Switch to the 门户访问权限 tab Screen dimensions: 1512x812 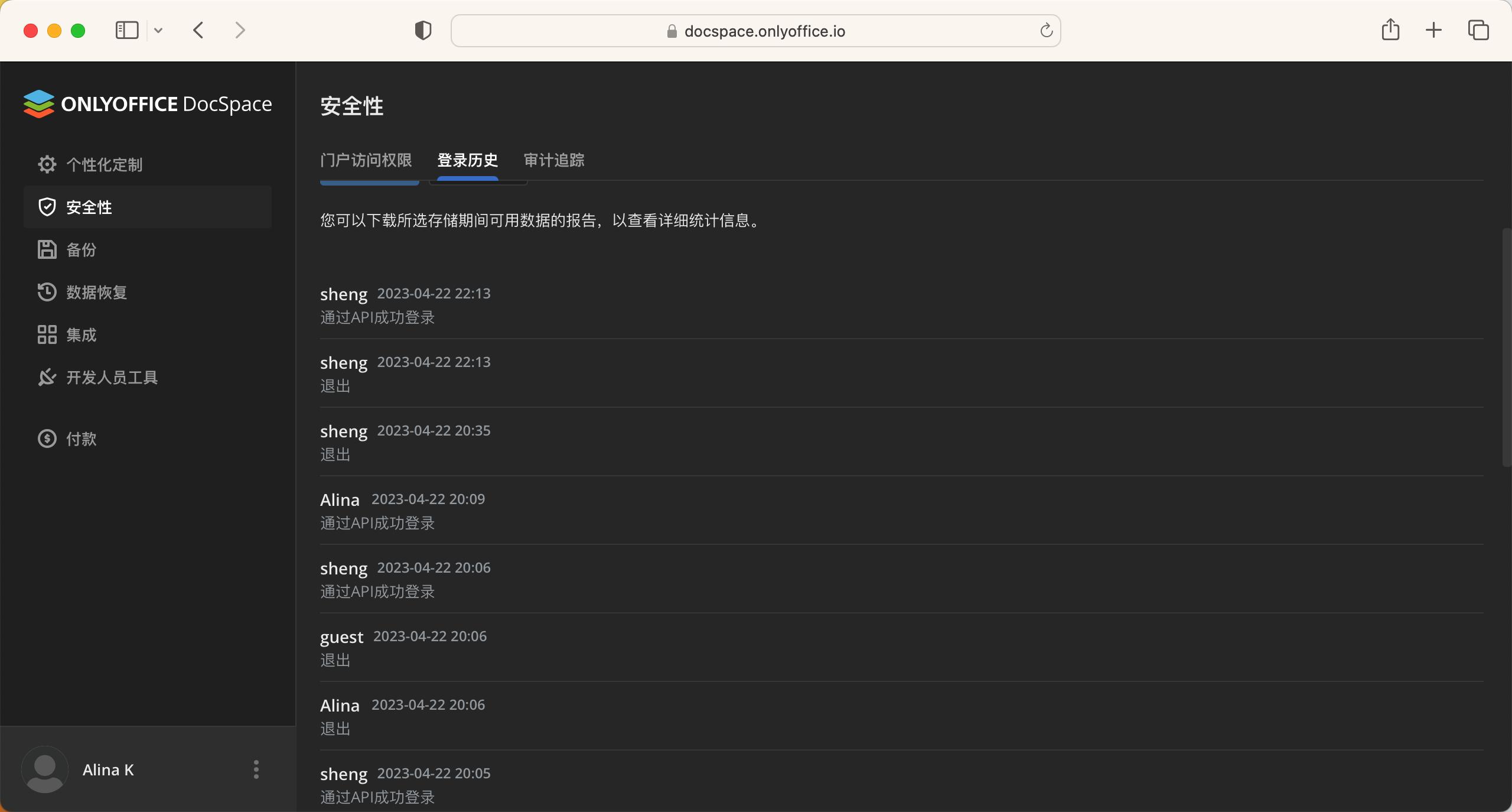tap(366, 160)
